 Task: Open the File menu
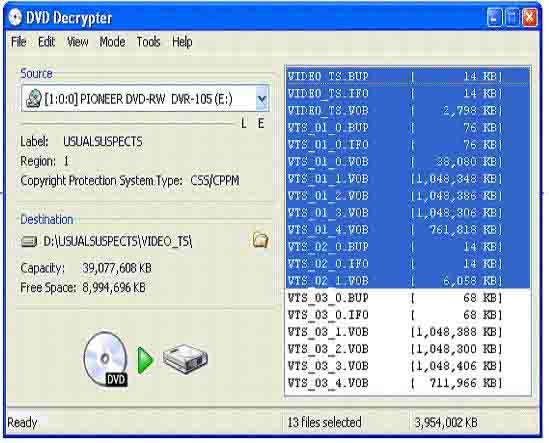[19, 42]
